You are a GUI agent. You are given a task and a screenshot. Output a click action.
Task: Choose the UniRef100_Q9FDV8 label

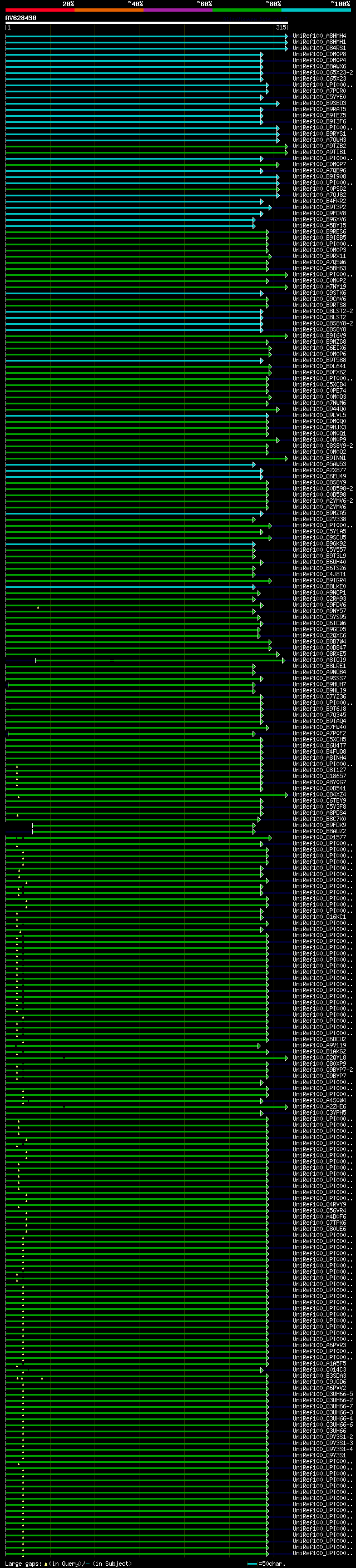[319, 213]
